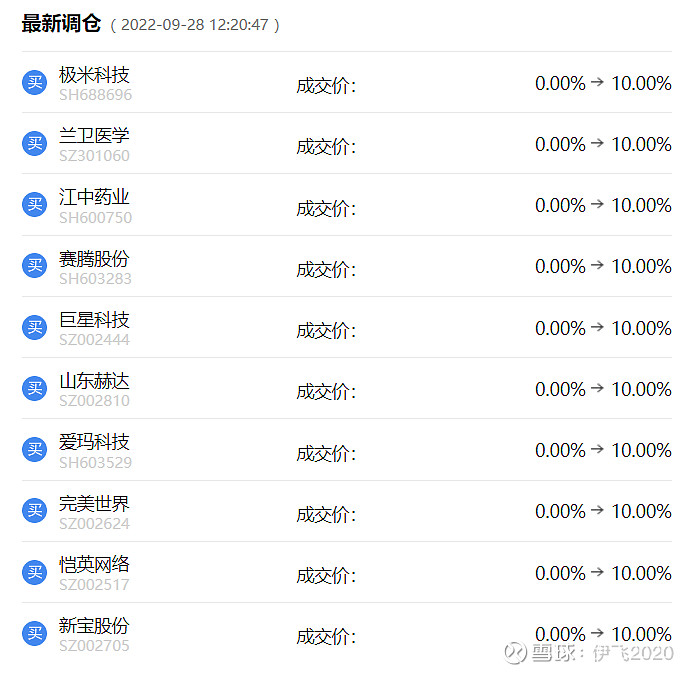Click the buy icon beside 兰卫医学

(x=35, y=144)
